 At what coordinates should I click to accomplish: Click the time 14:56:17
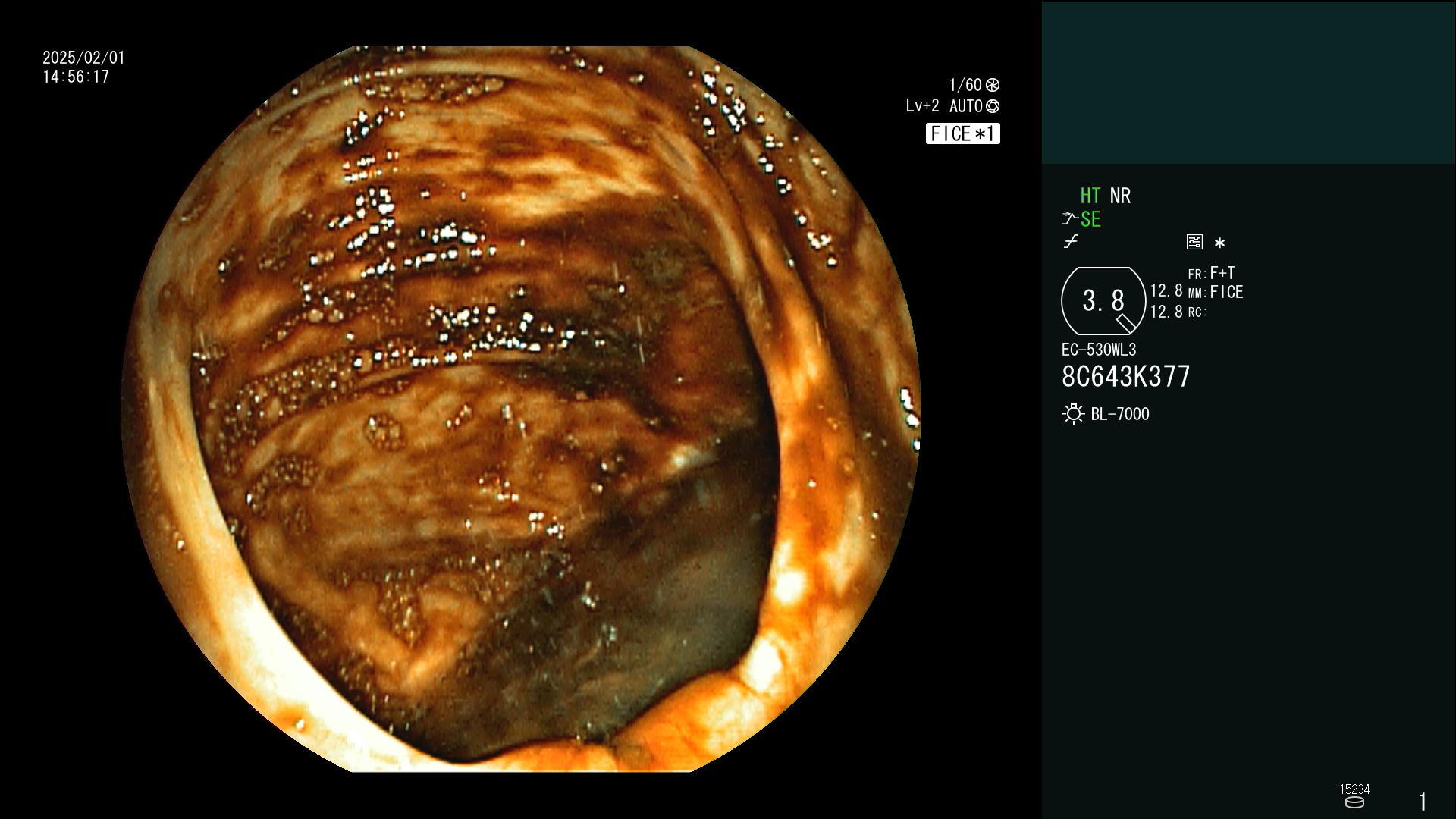(x=76, y=77)
